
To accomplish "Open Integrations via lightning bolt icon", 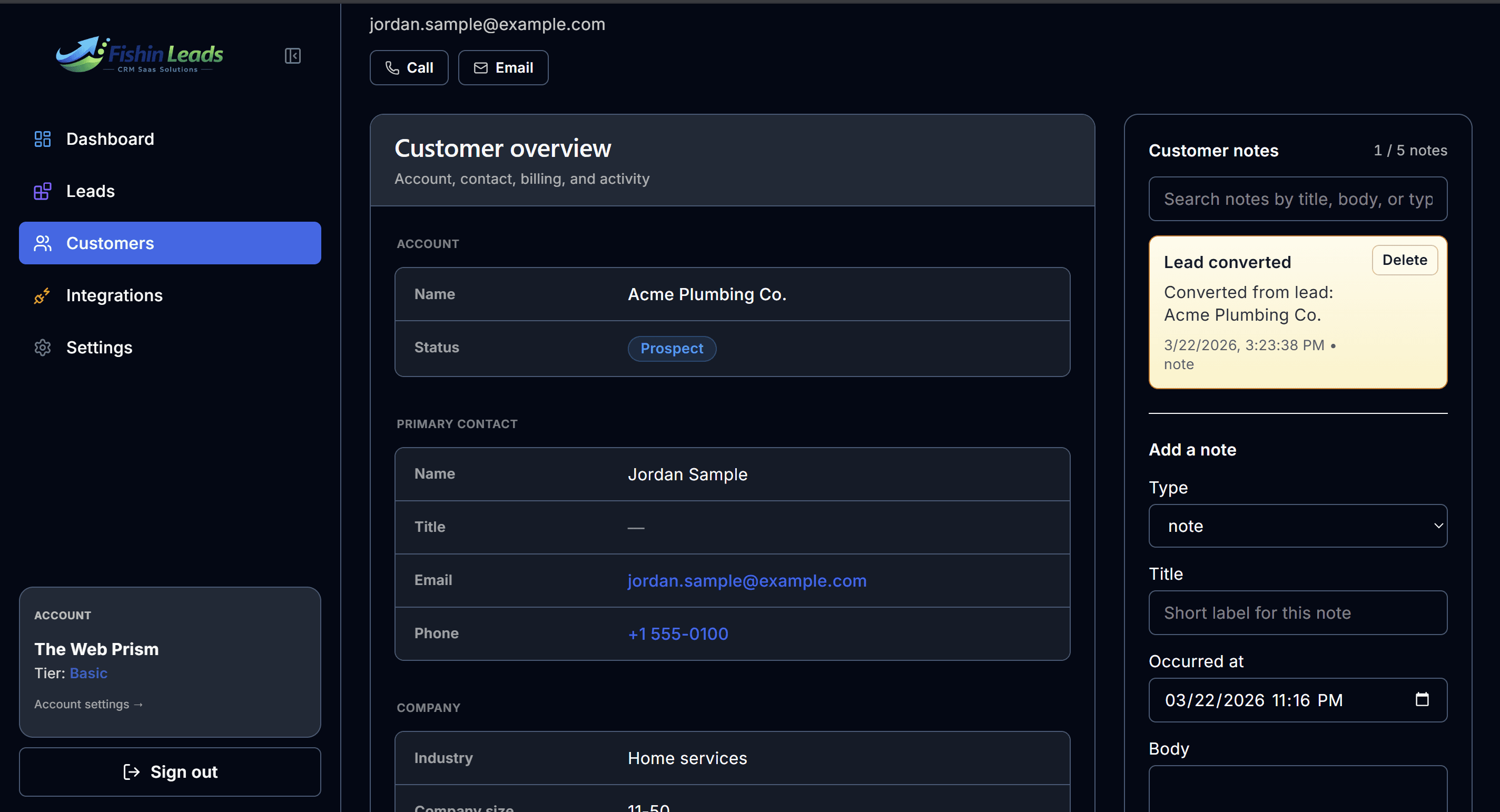I will tap(43, 296).
